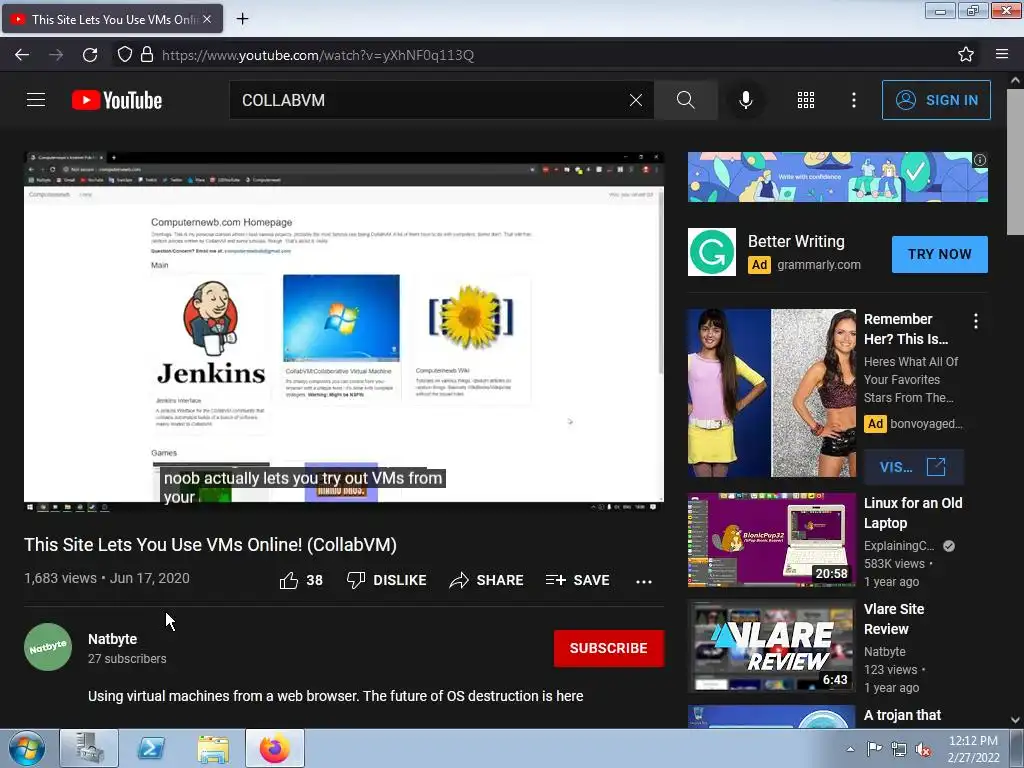
Task: Open YouTube settings three-dot menu
Action: coord(854,100)
